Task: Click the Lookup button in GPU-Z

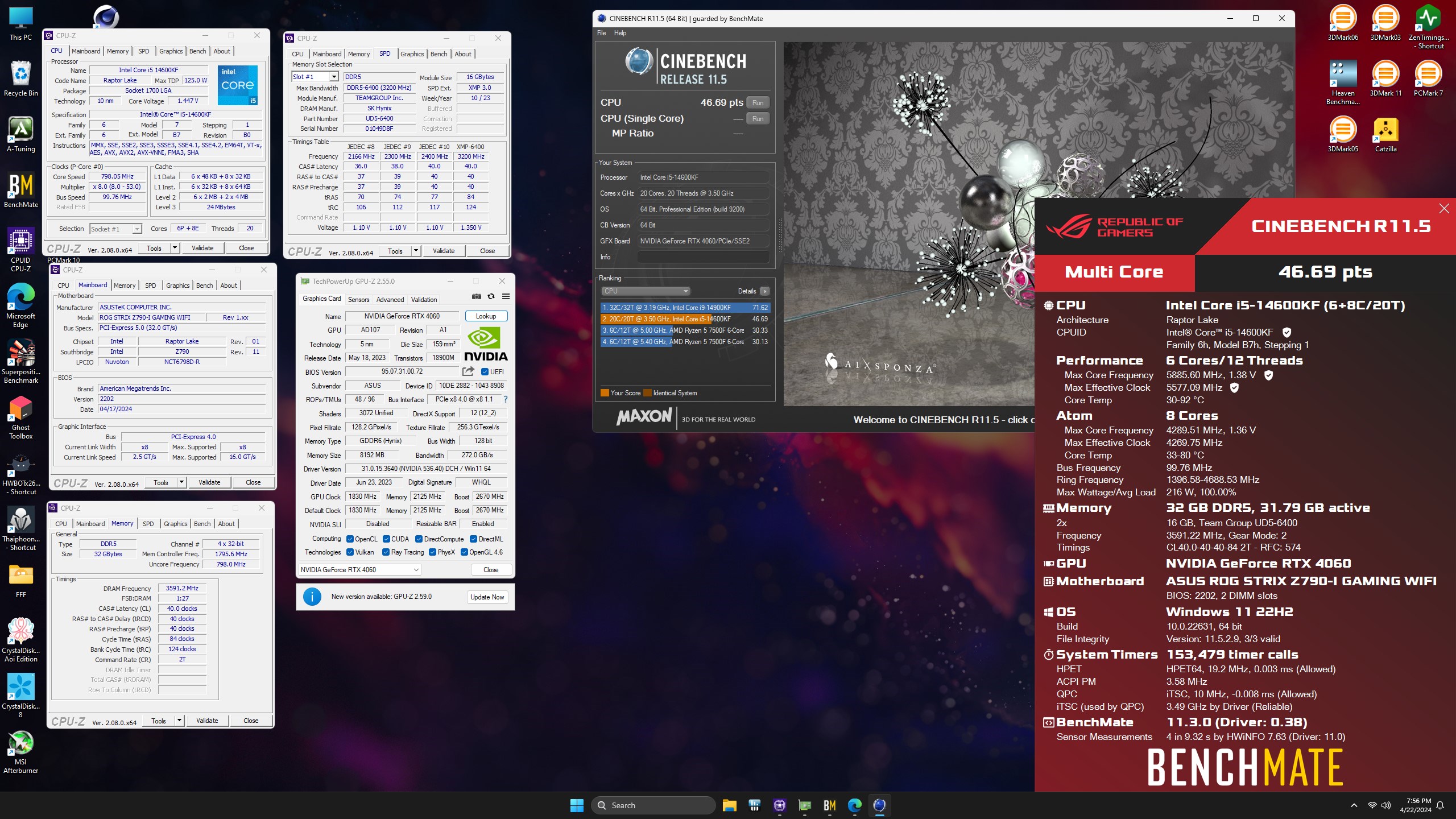Action: pyautogui.click(x=486, y=316)
